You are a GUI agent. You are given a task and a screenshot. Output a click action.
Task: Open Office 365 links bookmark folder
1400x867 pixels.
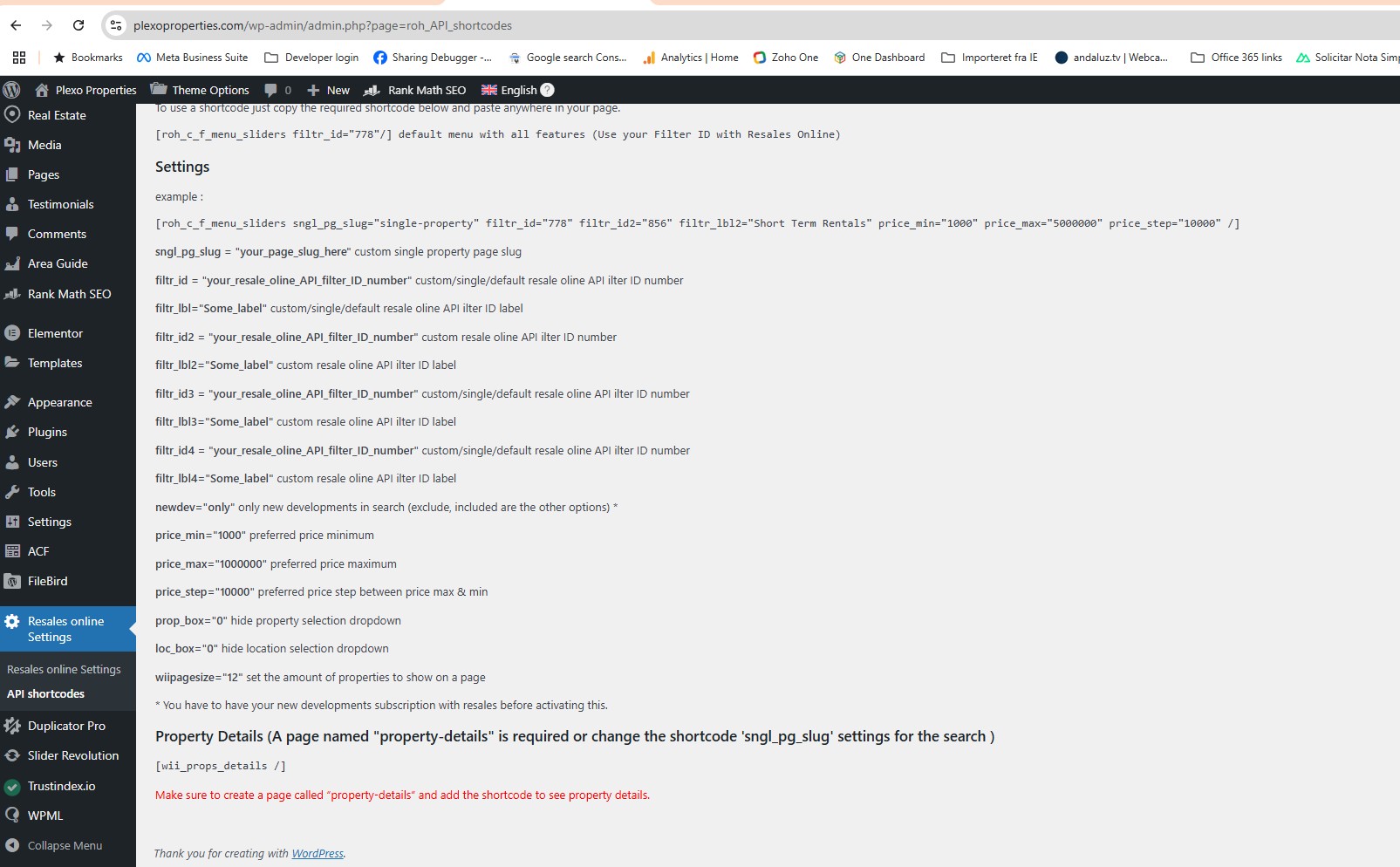[x=1237, y=58]
